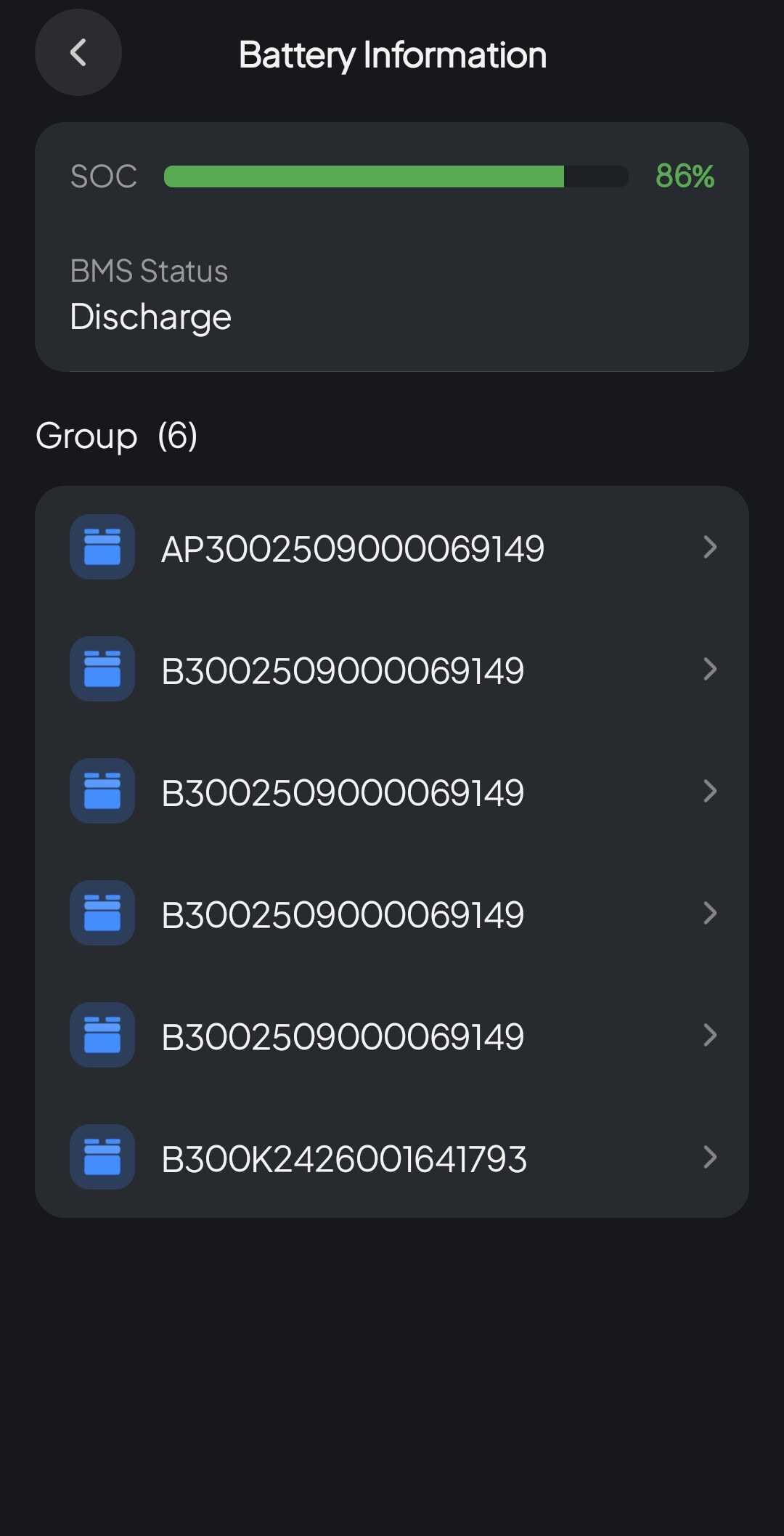Tap battery icon of fourth group entry
Screen dimensions: 784x1536
pyautogui.click(x=102, y=913)
